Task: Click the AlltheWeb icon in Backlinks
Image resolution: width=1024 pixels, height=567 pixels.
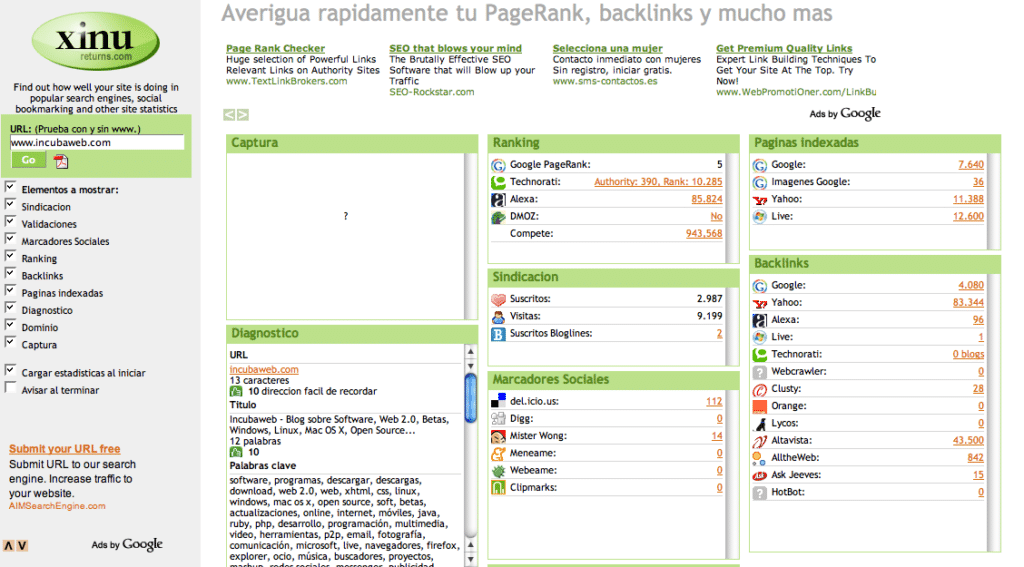Action: click(x=760, y=458)
